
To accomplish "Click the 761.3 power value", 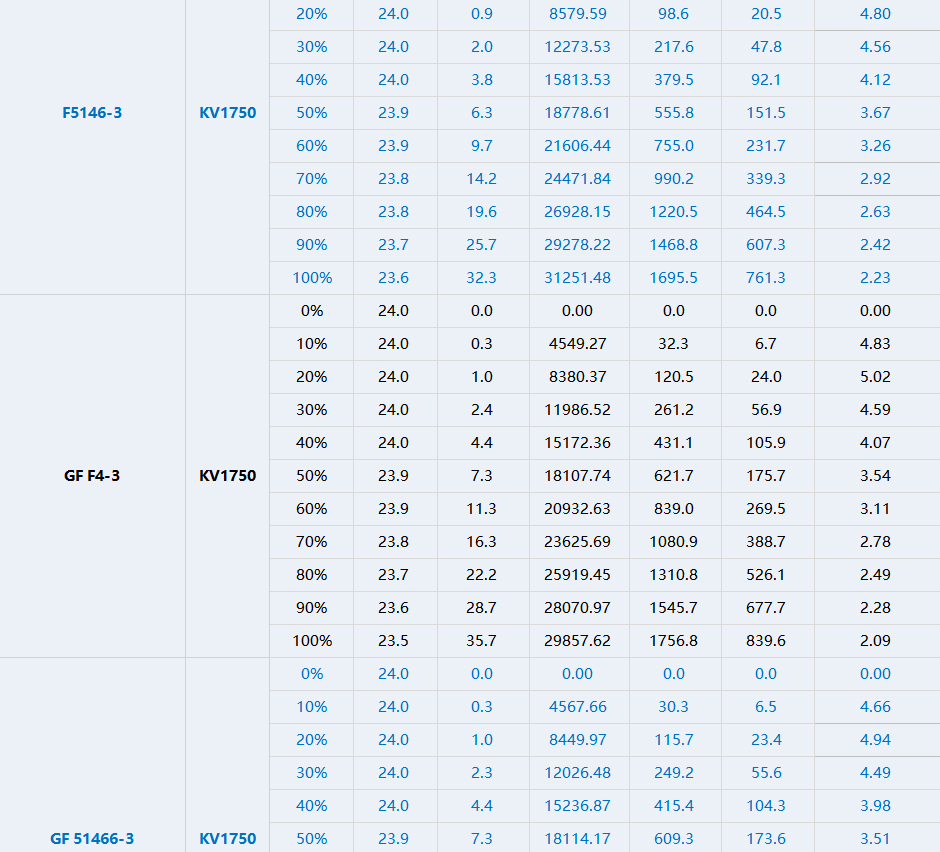I will click(x=765, y=278).
